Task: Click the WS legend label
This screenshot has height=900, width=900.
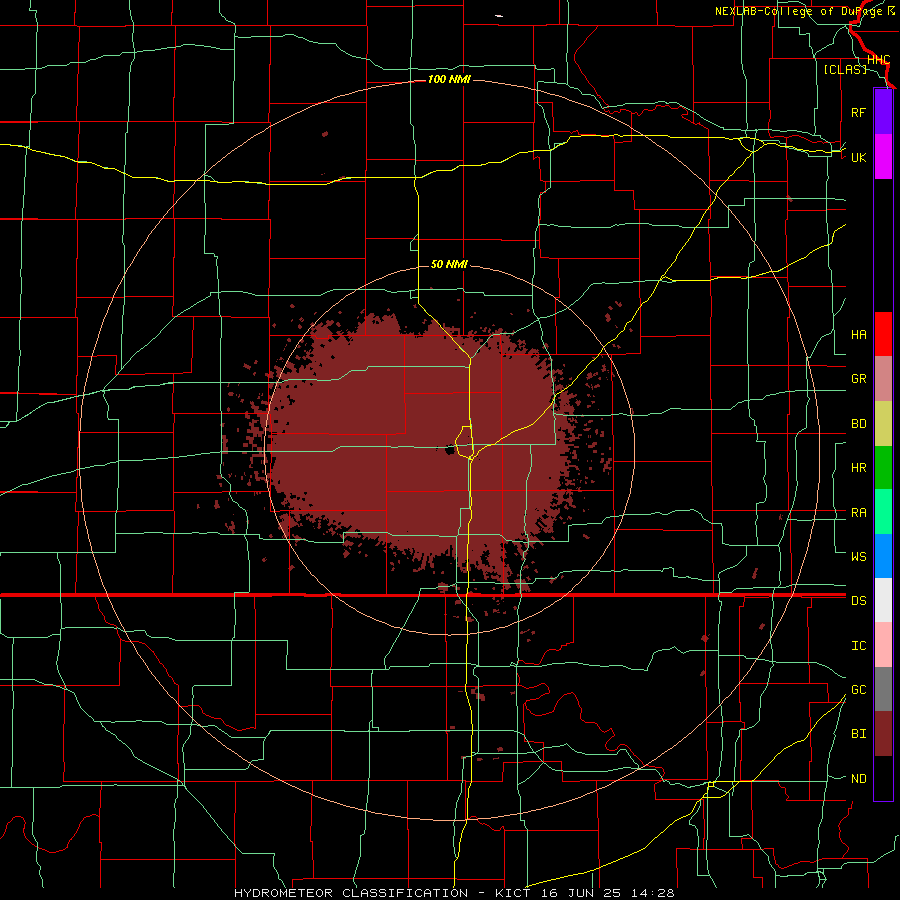Action: (x=858, y=556)
